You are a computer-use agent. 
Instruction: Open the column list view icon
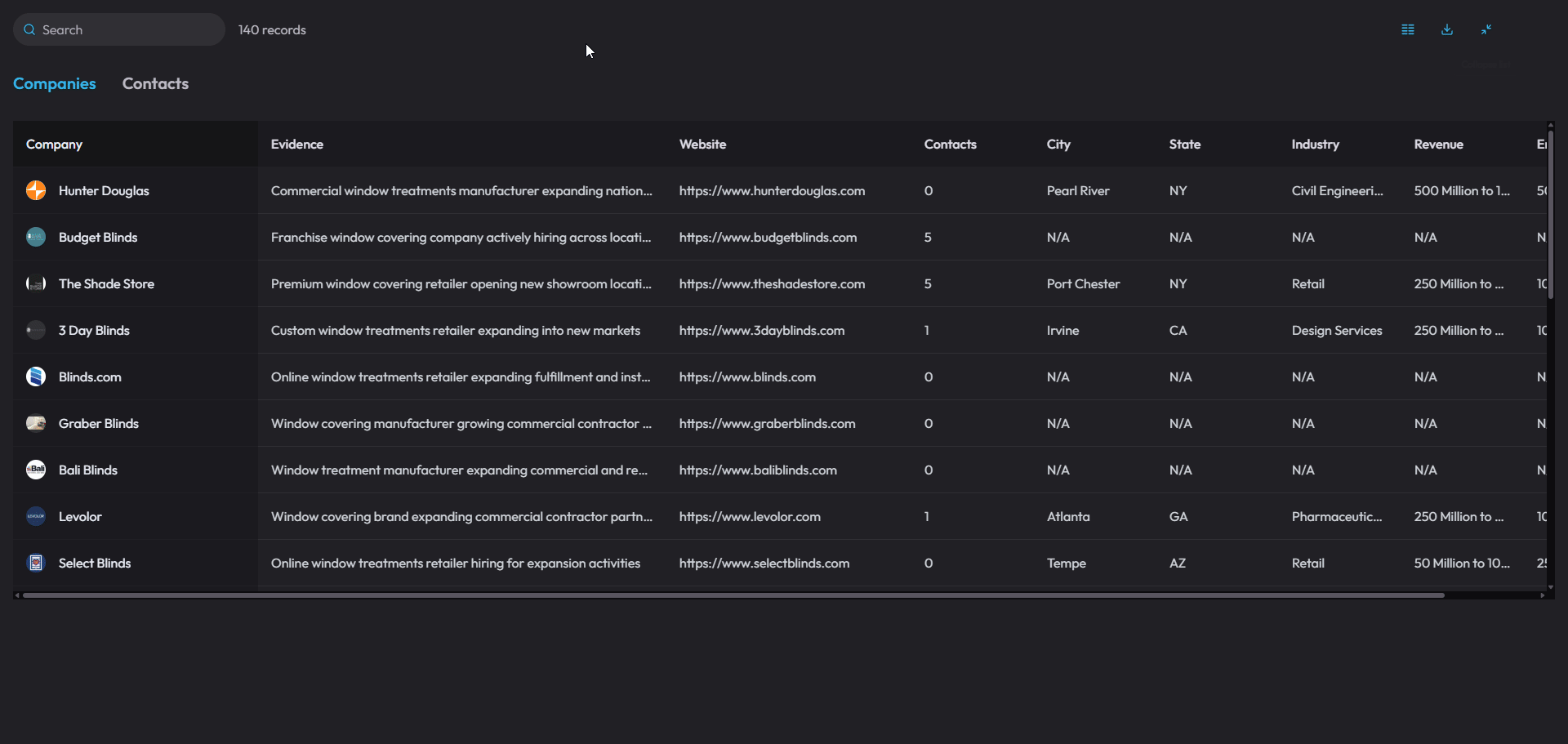tap(1408, 29)
